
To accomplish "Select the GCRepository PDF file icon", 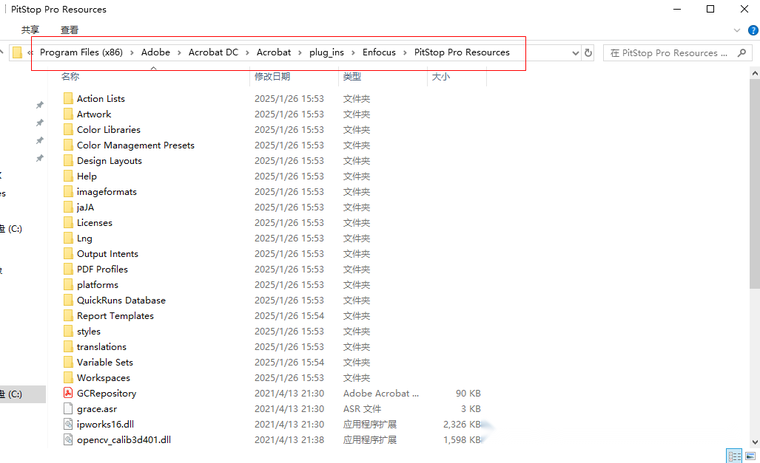I will (68, 393).
